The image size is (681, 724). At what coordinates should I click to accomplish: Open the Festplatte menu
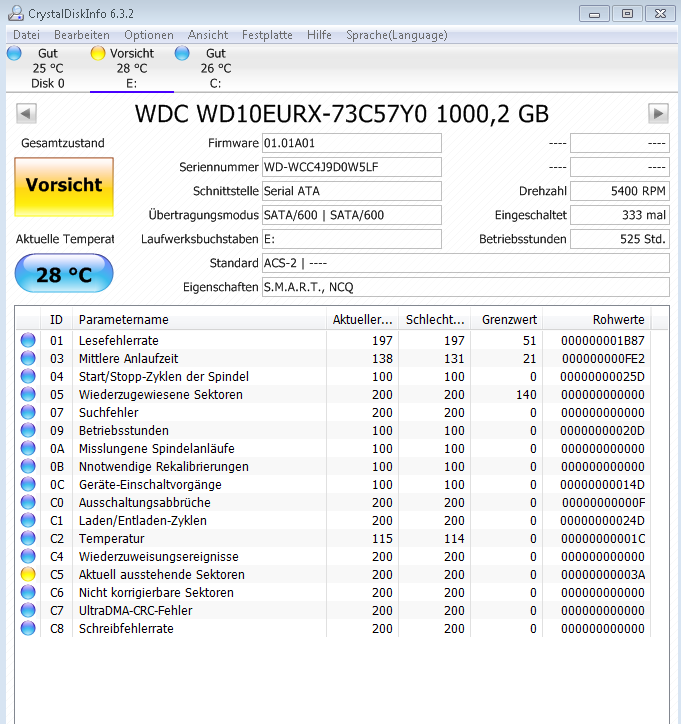click(x=267, y=35)
